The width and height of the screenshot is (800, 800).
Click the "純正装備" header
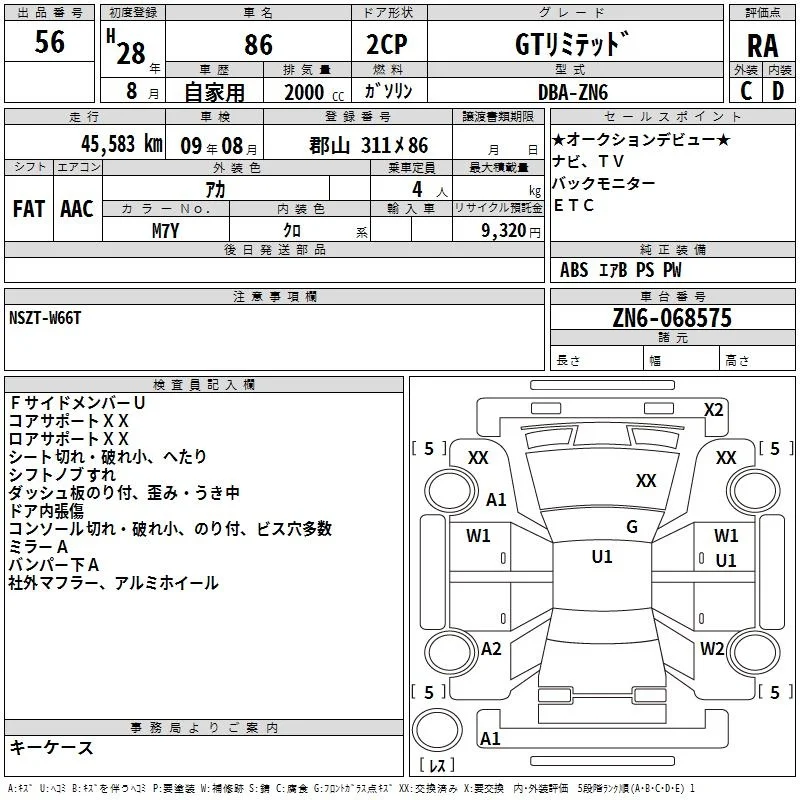click(x=672, y=249)
